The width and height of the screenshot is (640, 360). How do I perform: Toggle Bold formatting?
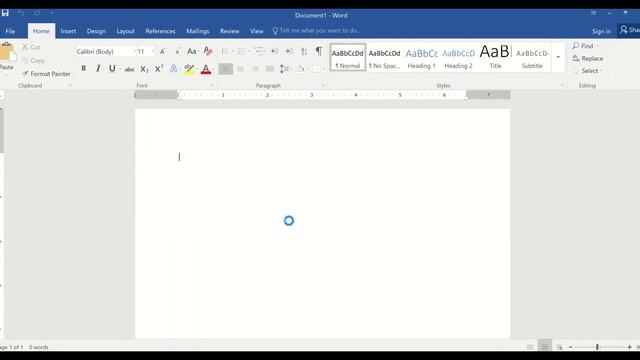(84, 69)
